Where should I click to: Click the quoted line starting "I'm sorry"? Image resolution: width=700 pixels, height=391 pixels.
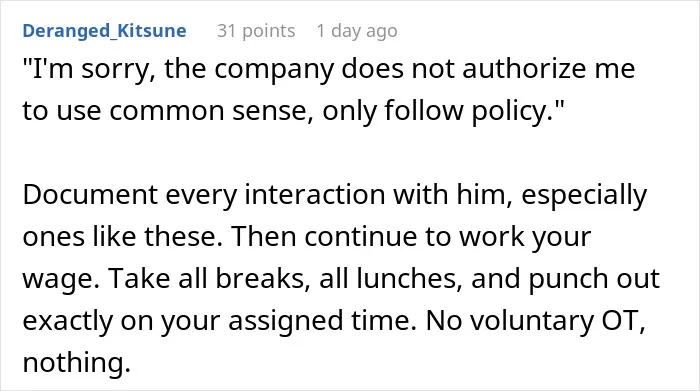(329, 70)
